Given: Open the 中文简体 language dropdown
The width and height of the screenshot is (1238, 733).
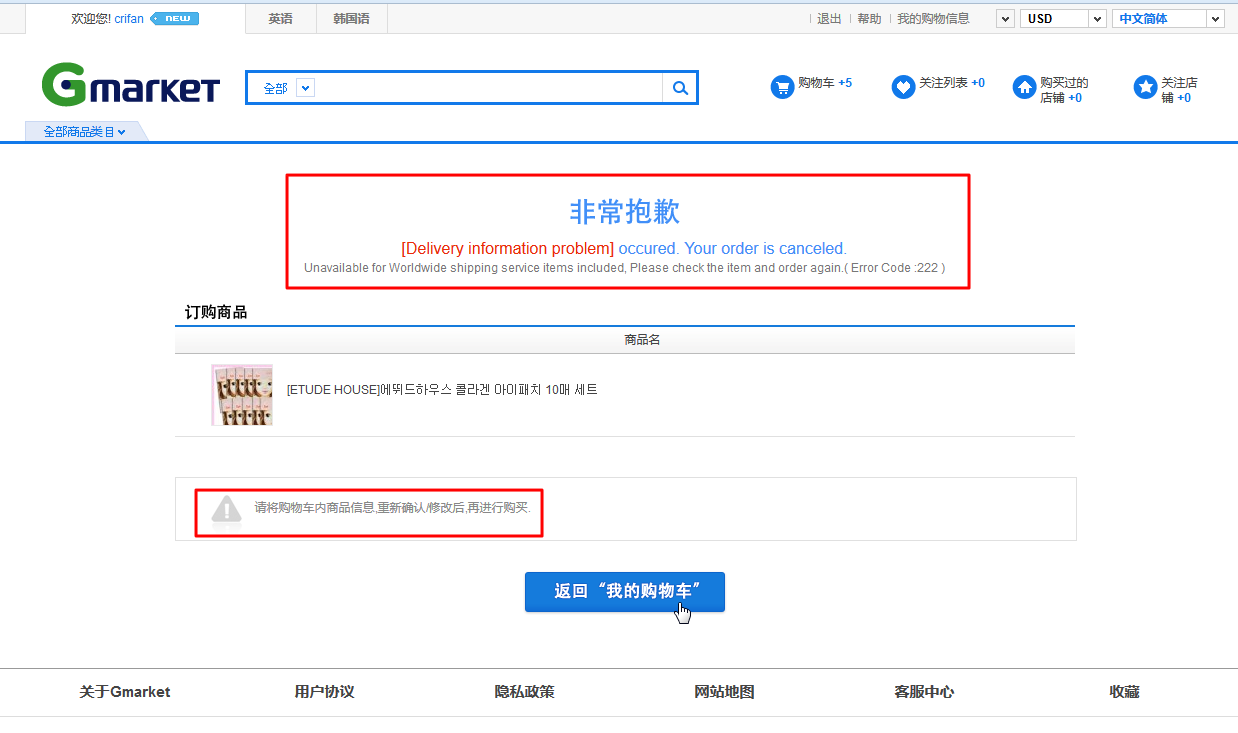Looking at the screenshot, I should click(x=1168, y=18).
